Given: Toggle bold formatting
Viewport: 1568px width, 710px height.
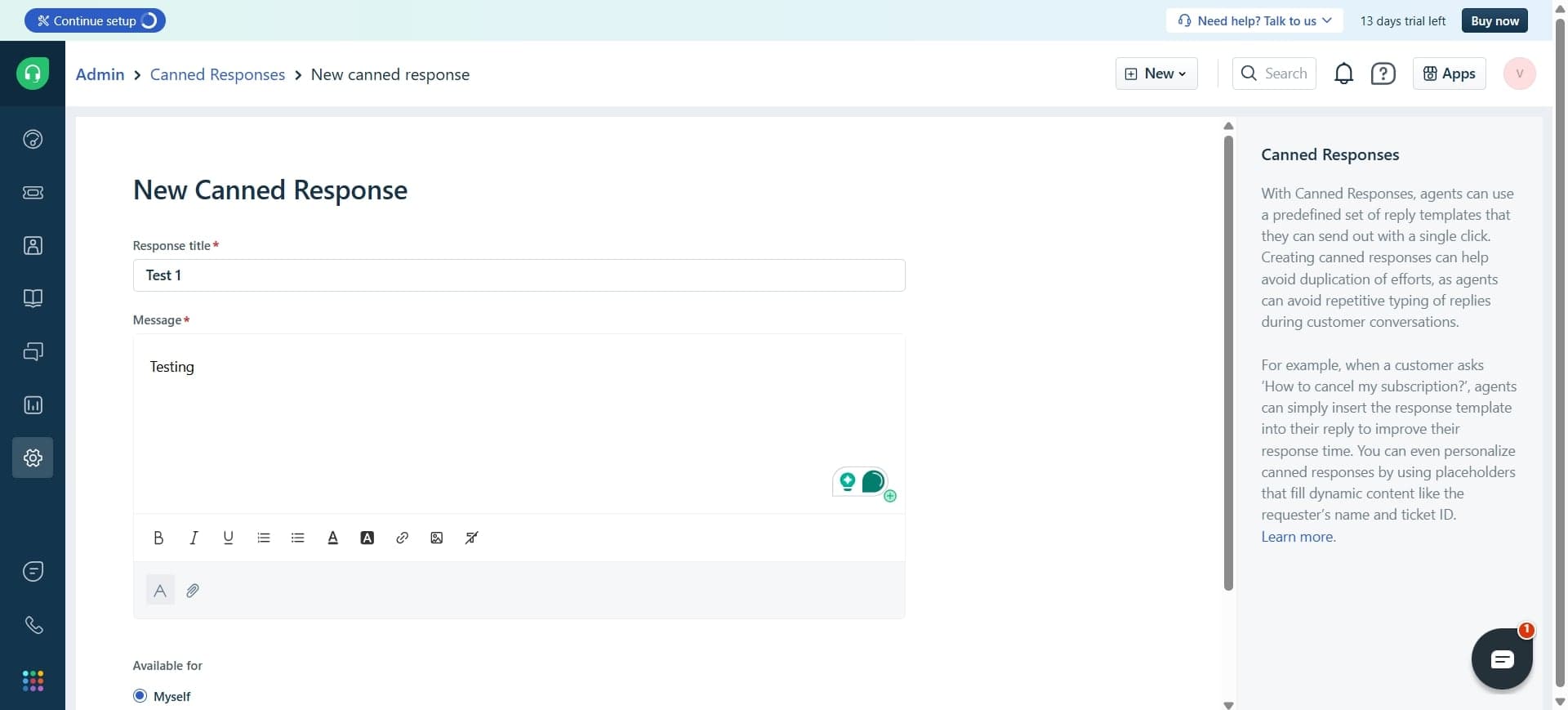Looking at the screenshot, I should coord(158,538).
